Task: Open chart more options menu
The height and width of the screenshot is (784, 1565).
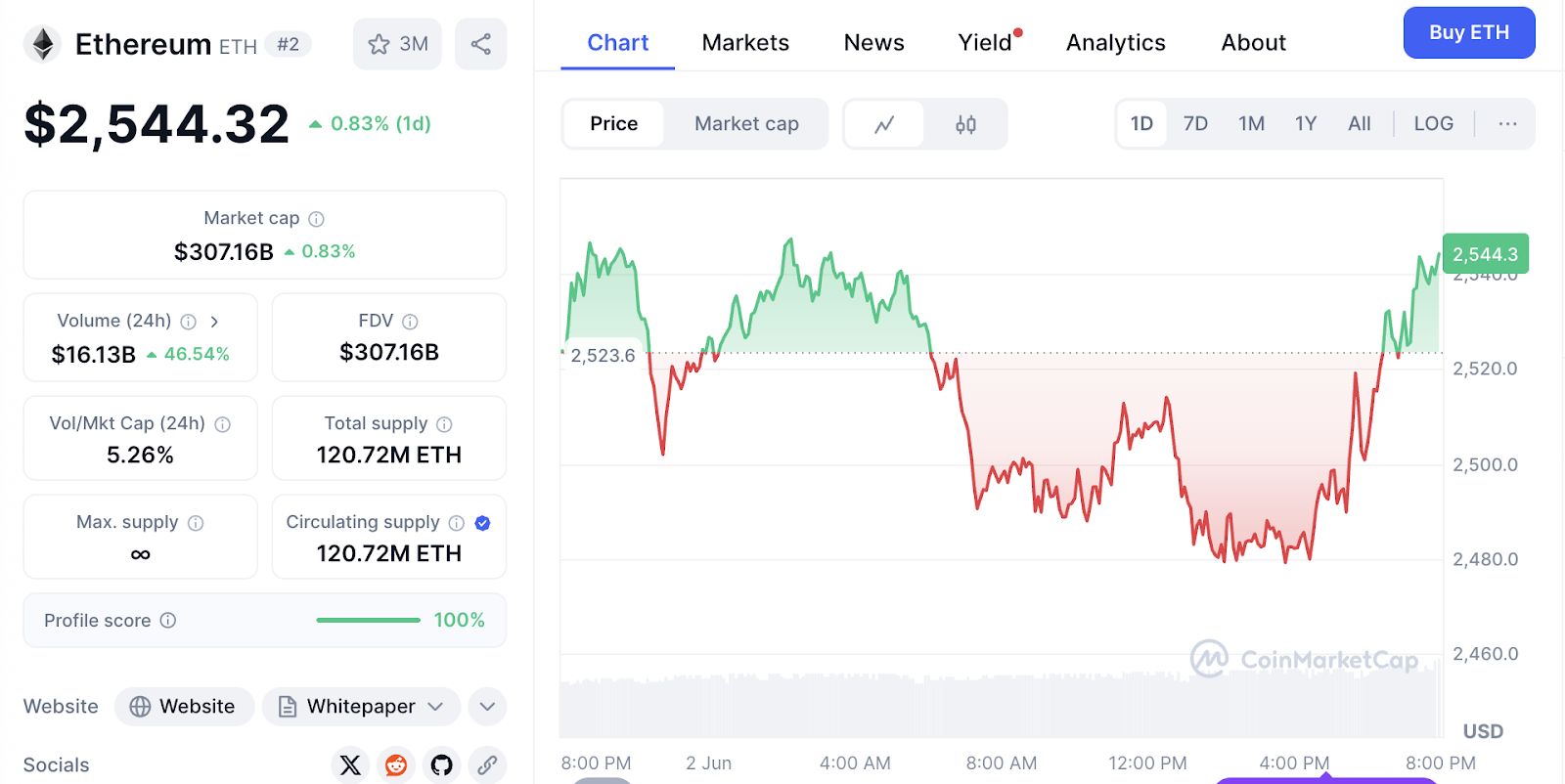Action: (1507, 124)
